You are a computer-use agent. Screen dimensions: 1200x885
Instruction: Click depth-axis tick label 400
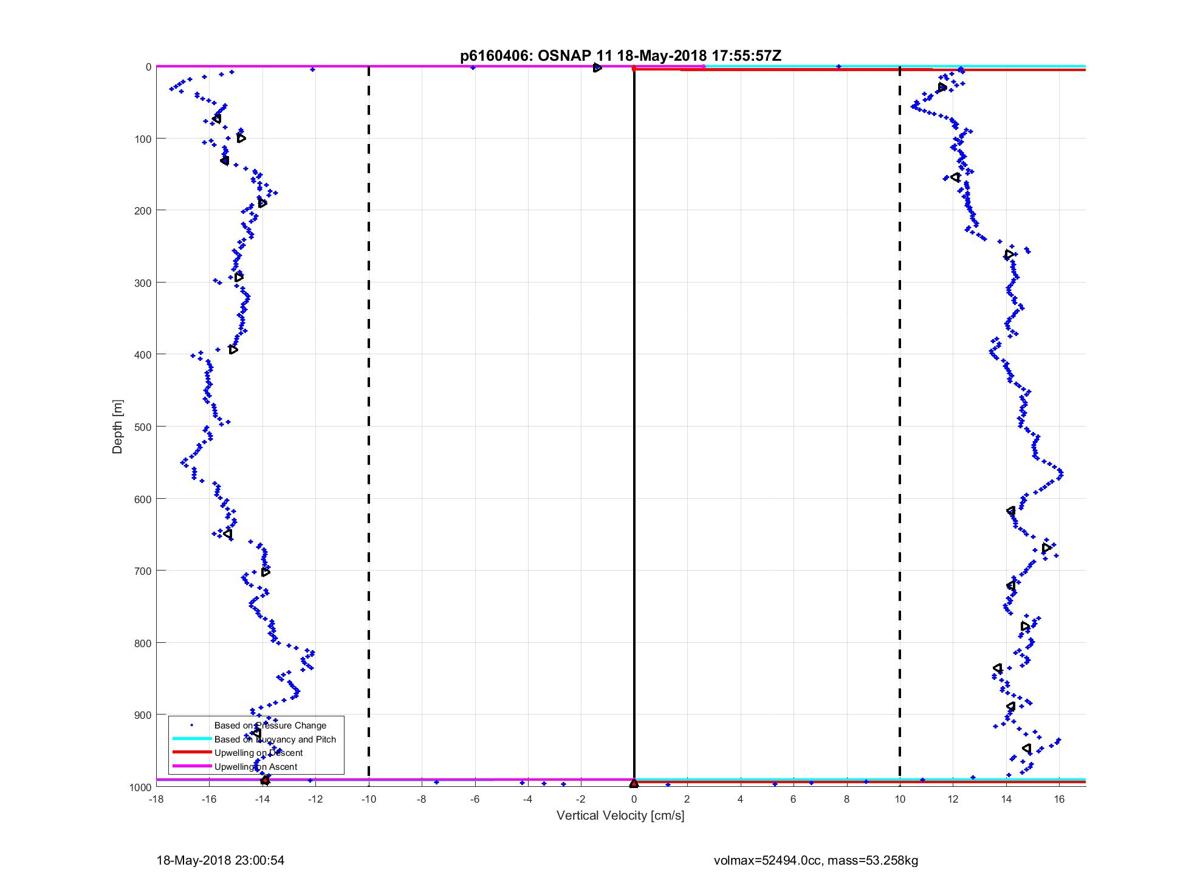pyautogui.click(x=142, y=355)
